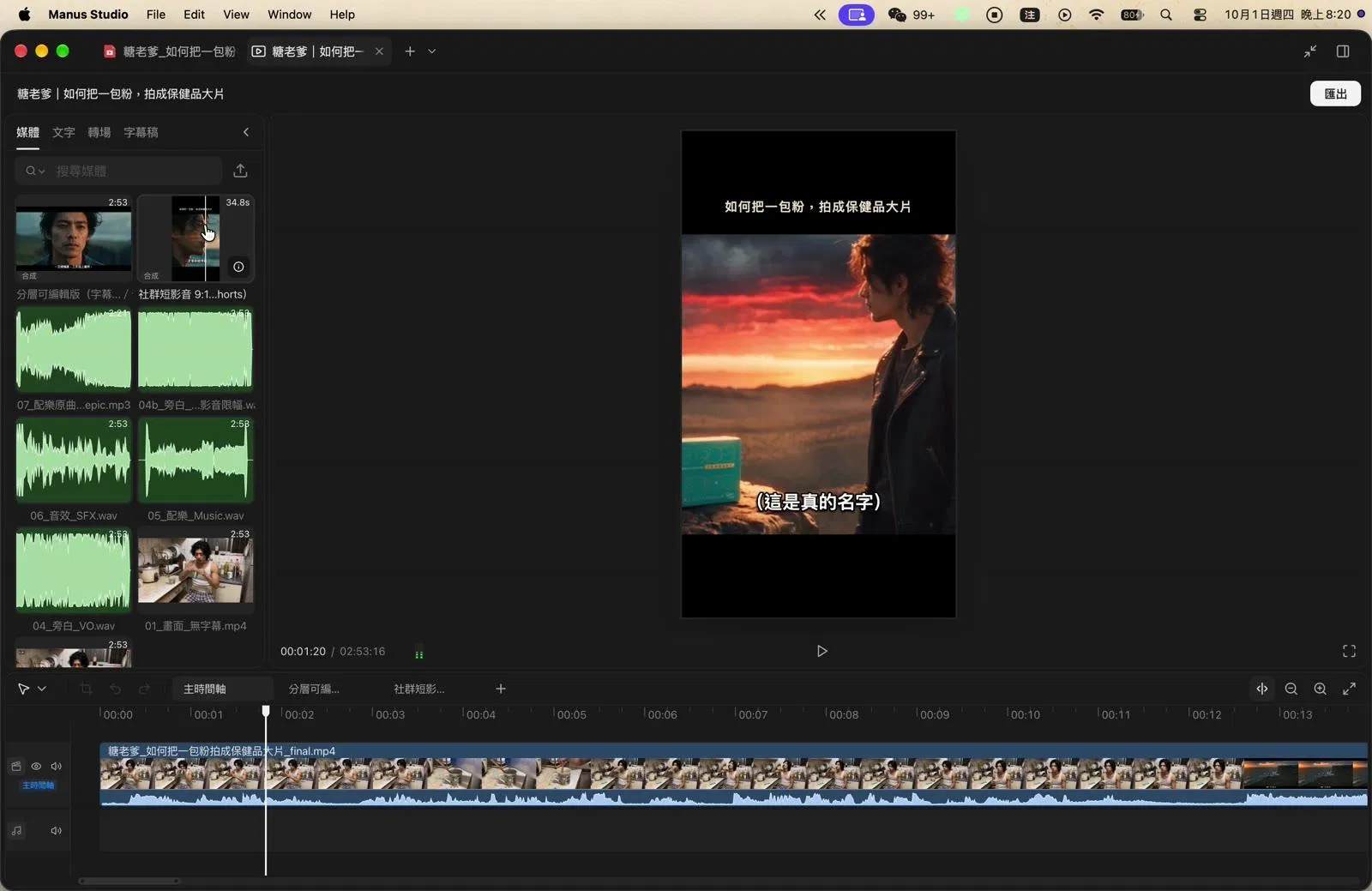Click the horizontal timeline scrollbar
The image size is (1372, 891).
click(x=129, y=881)
